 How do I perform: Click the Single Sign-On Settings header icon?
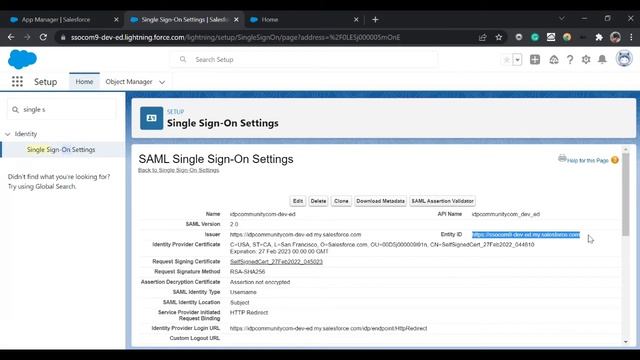click(151, 118)
